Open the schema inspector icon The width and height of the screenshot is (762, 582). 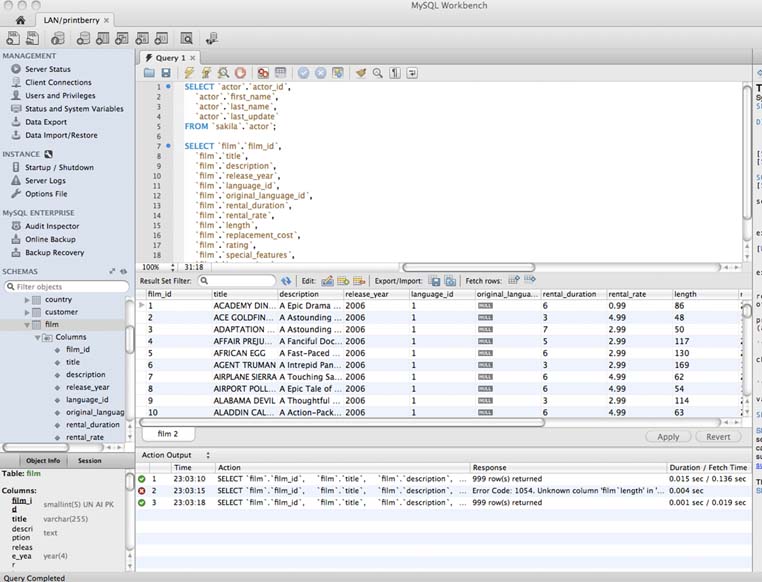pos(58,38)
